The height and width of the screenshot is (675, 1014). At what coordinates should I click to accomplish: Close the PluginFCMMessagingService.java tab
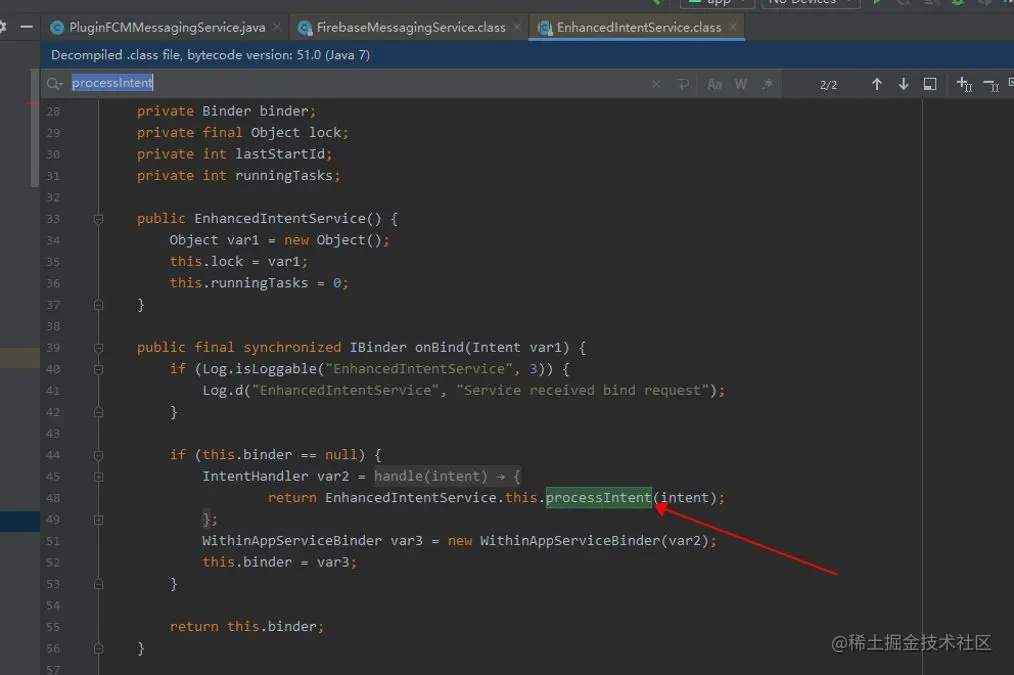pyautogui.click(x=277, y=27)
